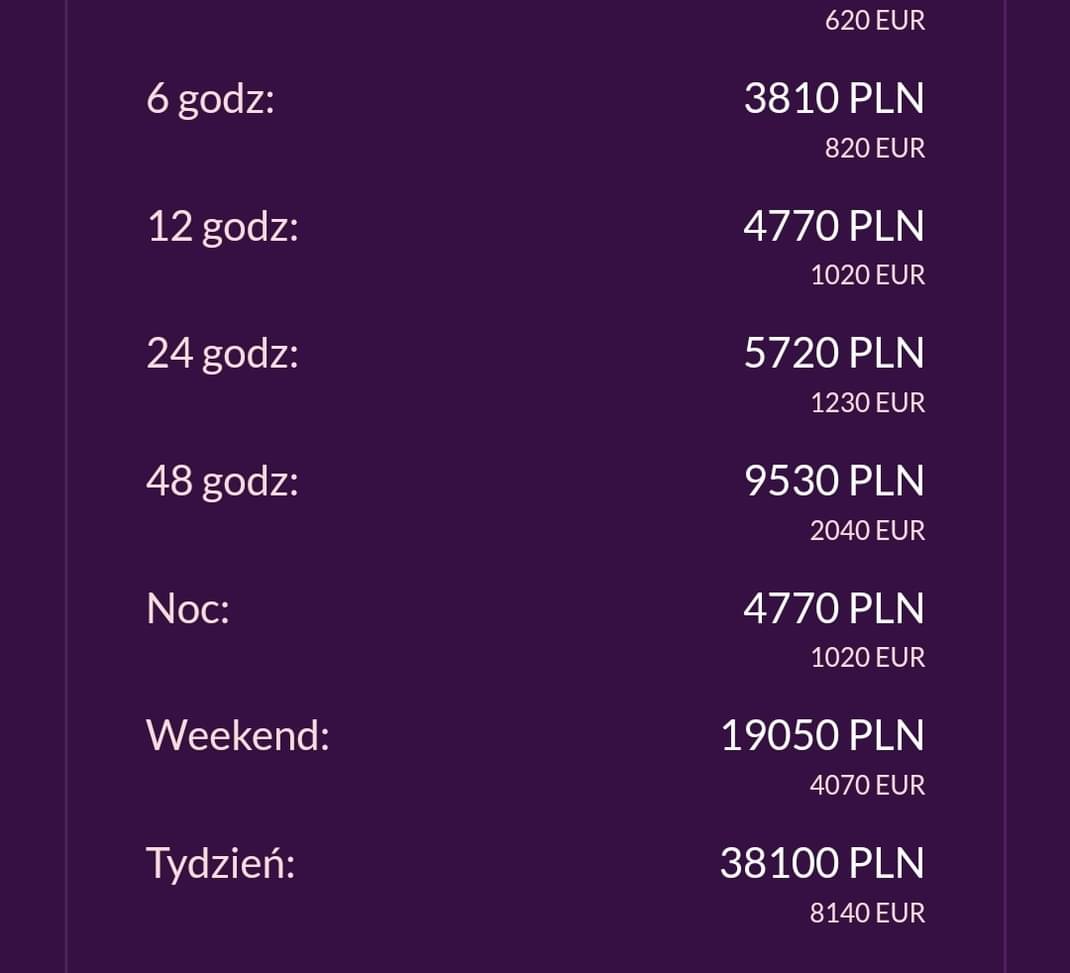Tap the 19050 PLN price
1070x973 pixels.
tap(822, 736)
